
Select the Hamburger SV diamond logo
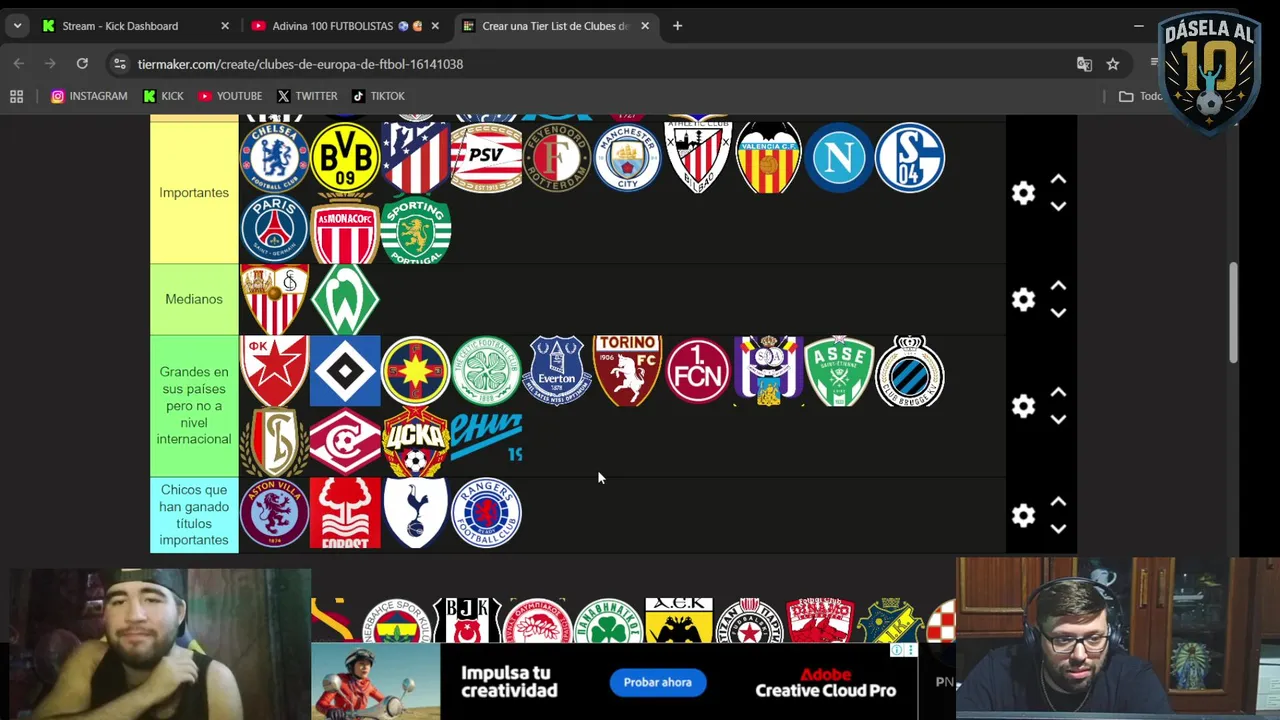coord(345,371)
